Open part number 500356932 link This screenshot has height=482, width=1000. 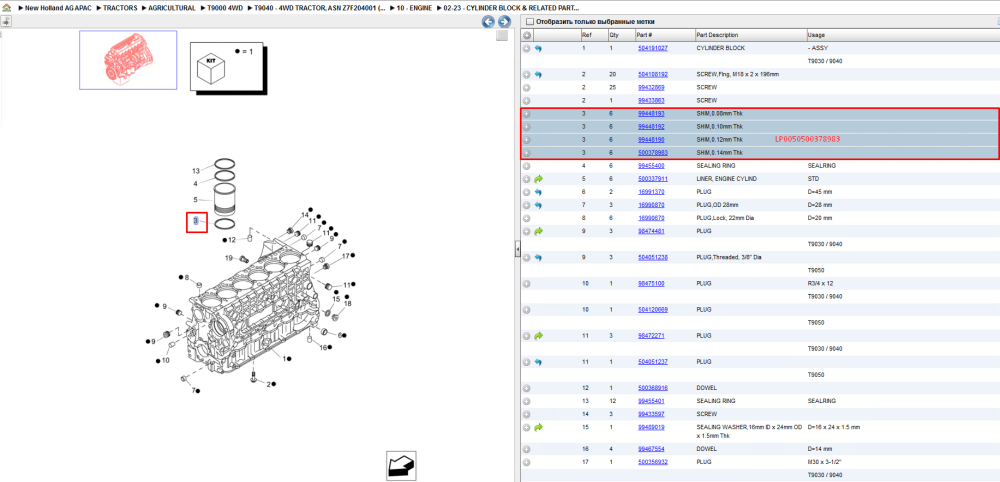[652, 462]
